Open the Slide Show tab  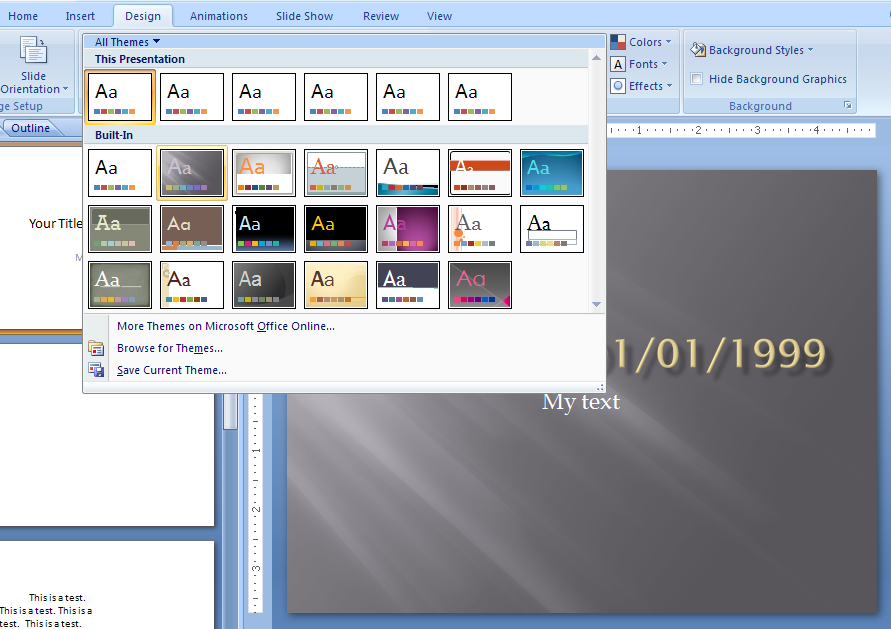click(x=305, y=16)
